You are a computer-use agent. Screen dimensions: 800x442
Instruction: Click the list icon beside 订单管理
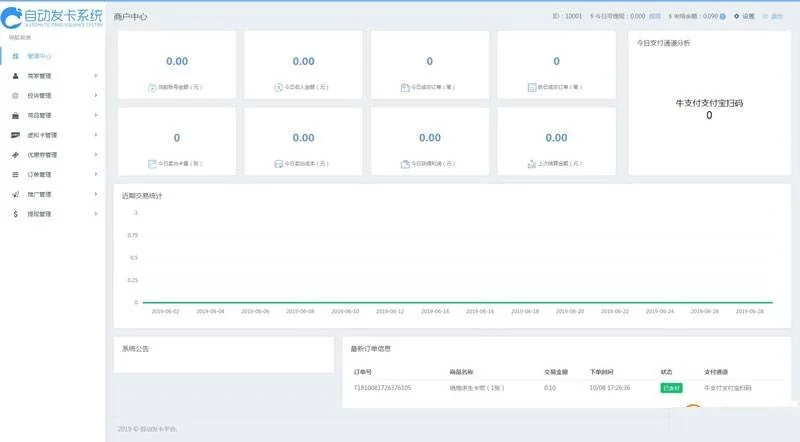tap(15, 174)
